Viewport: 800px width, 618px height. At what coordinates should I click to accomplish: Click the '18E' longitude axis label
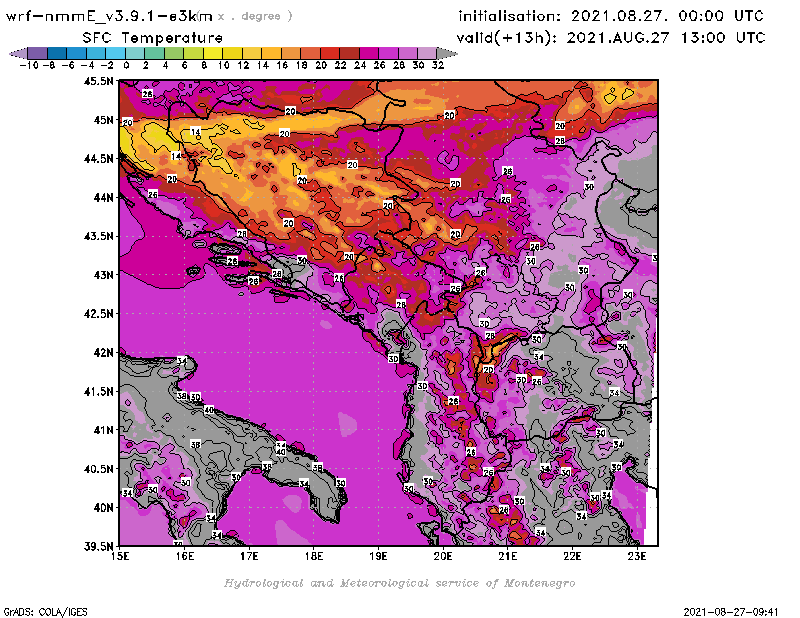tap(314, 556)
